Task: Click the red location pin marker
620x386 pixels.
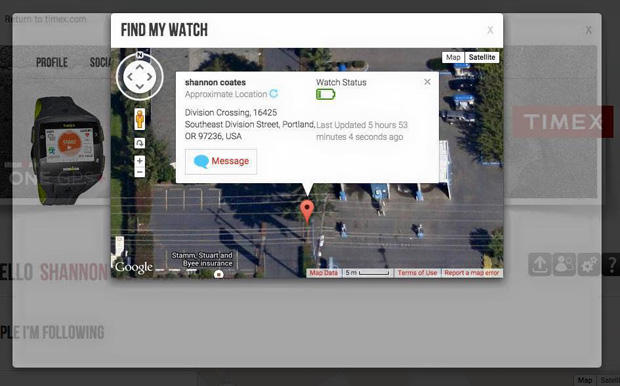Action: pyautogui.click(x=307, y=212)
